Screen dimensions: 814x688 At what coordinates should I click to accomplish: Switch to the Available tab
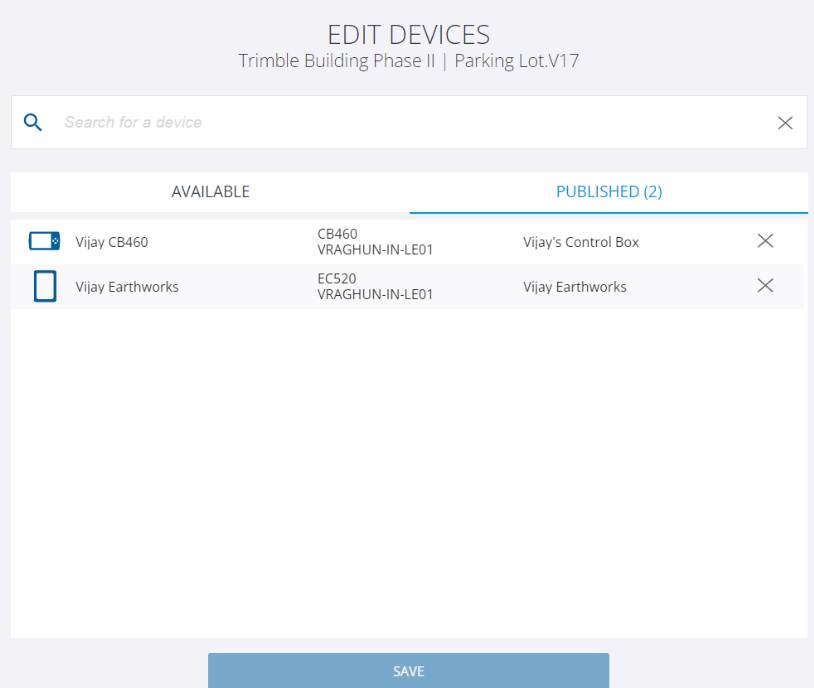pyautogui.click(x=210, y=192)
